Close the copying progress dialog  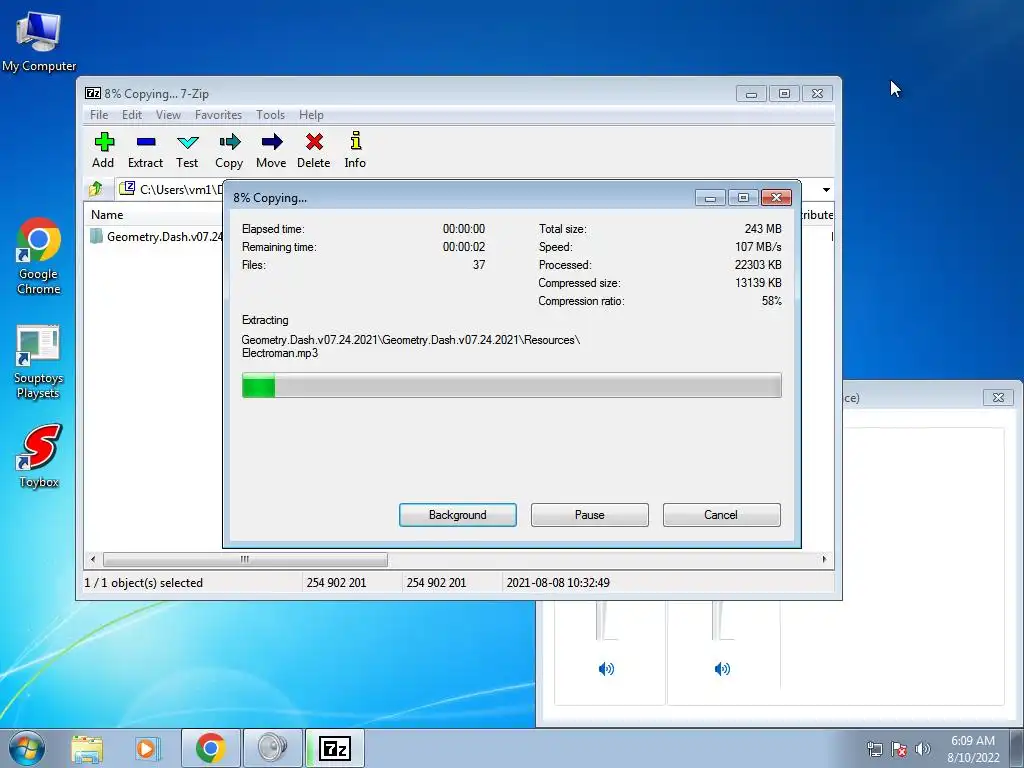click(776, 197)
